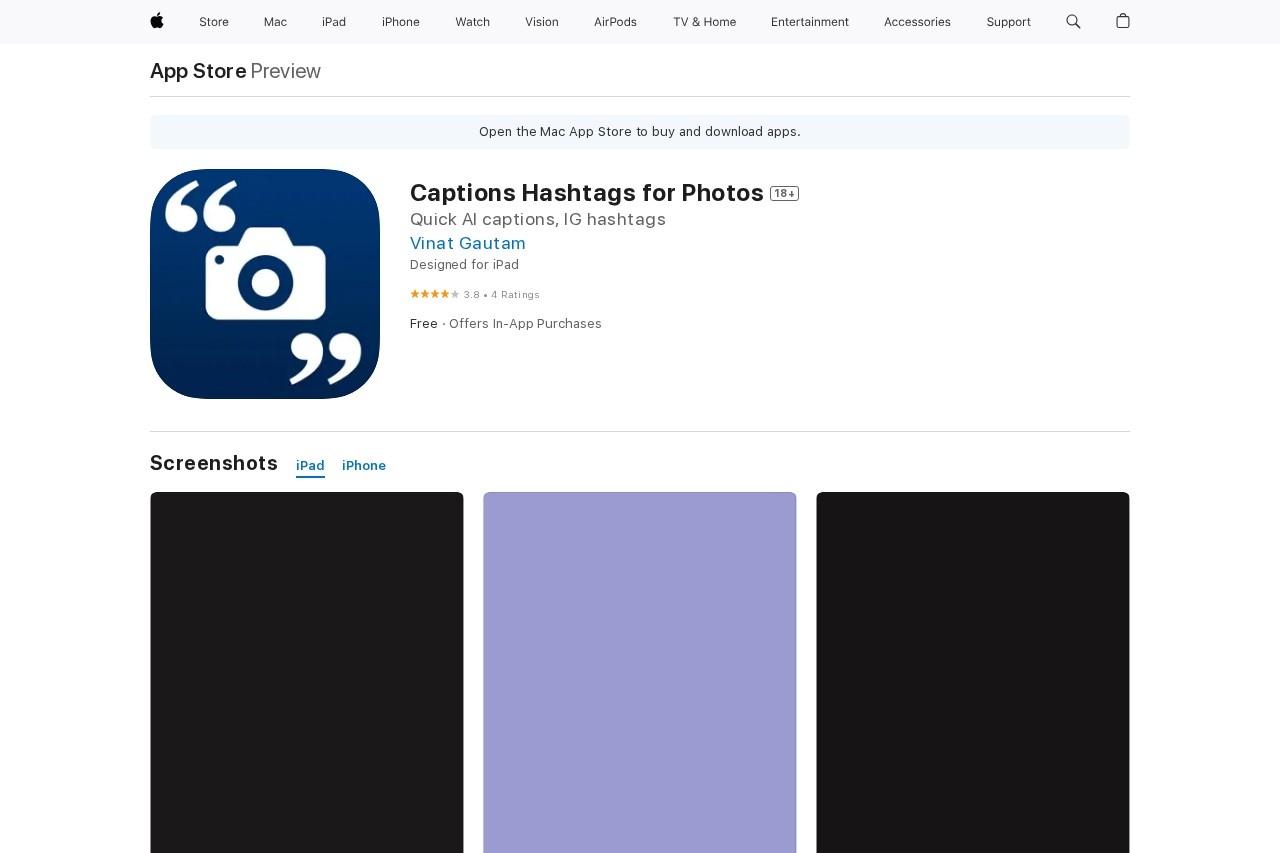The image size is (1280, 853).
Task: Go to iPad in navigation bar
Action: point(334,22)
